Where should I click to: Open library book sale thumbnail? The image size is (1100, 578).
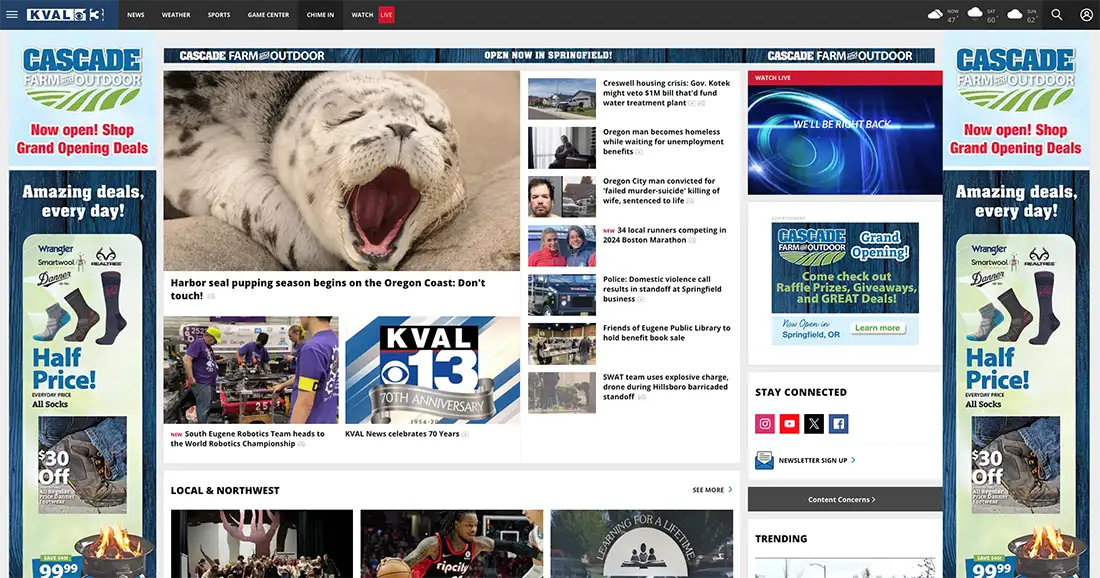point(562,344)
